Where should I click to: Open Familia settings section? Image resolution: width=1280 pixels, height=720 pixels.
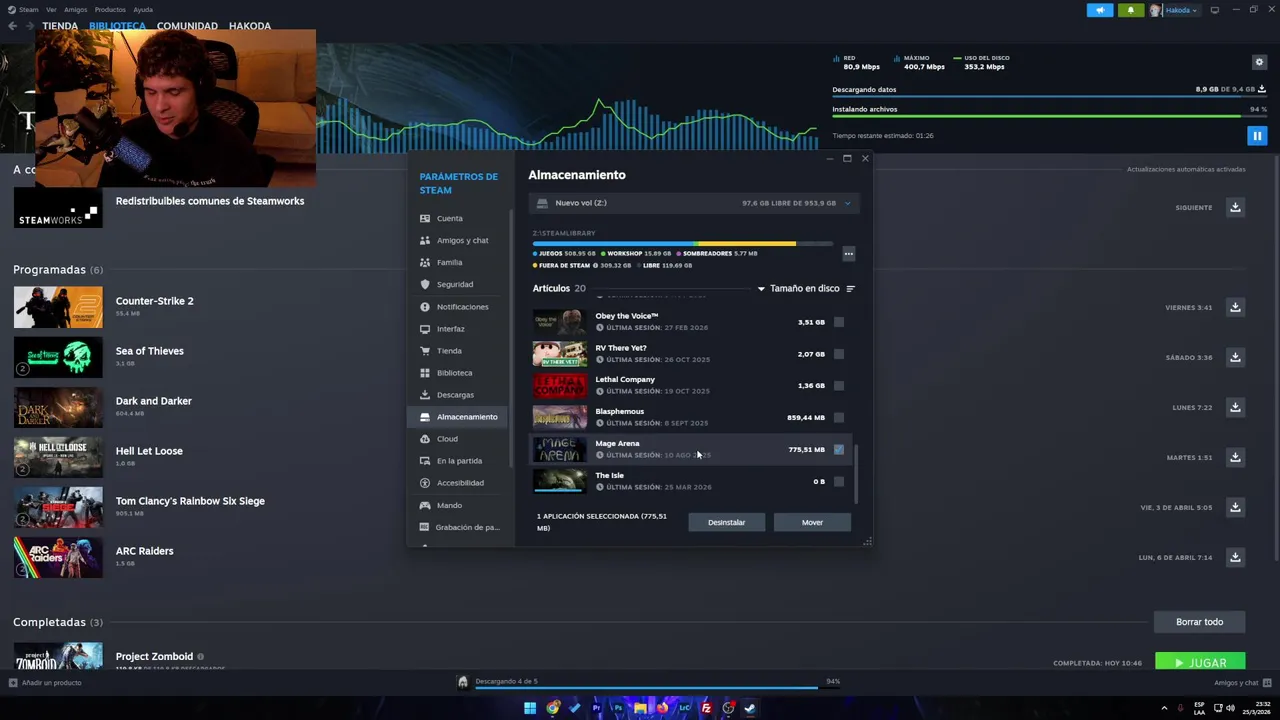point(460,262)
